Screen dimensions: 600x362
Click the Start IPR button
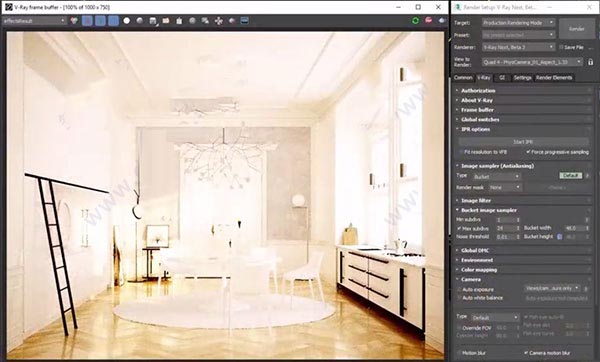coord(523,142)
